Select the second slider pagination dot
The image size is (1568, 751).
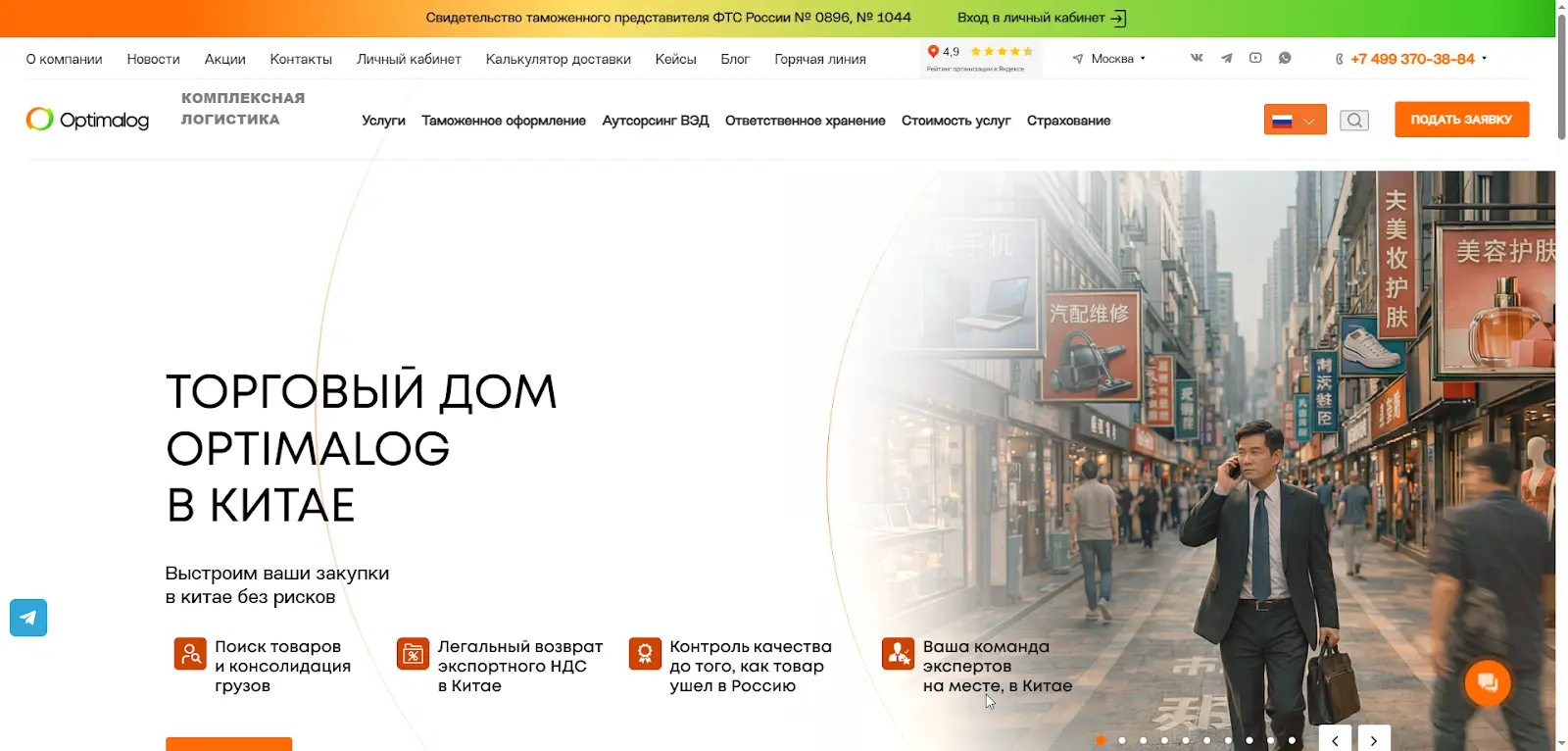point(1122,740)
